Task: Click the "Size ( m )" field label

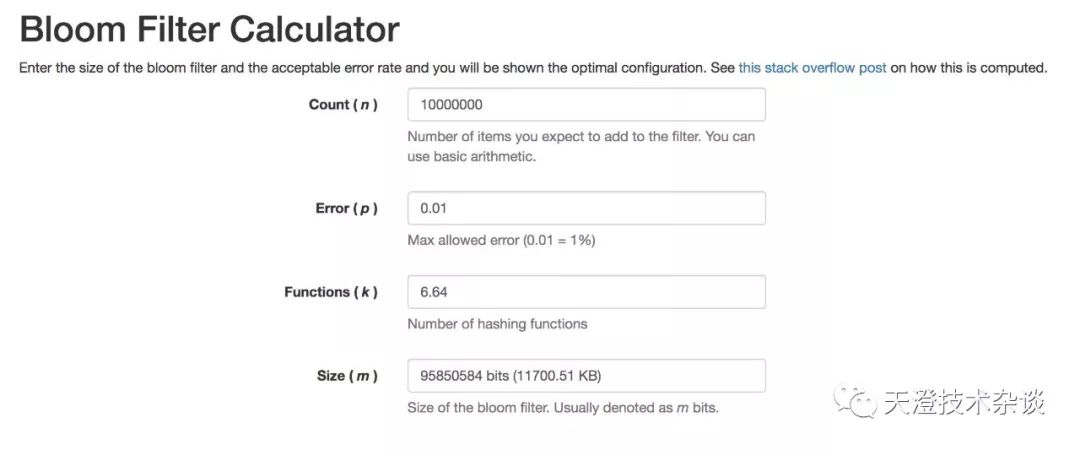Action: tap(347, 376)
